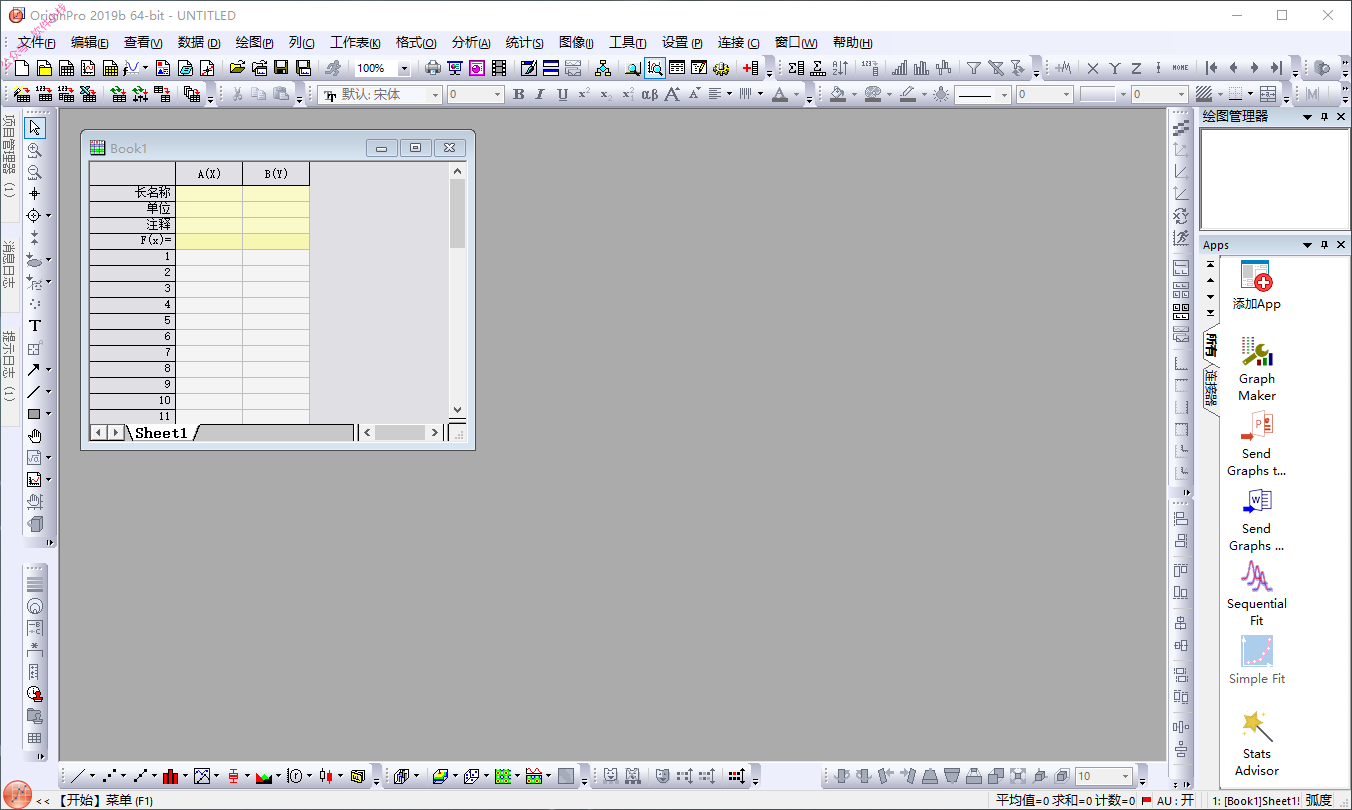The image size is (1352, 810).
Task: Click the Save project floppy icon
Action: 281,68
